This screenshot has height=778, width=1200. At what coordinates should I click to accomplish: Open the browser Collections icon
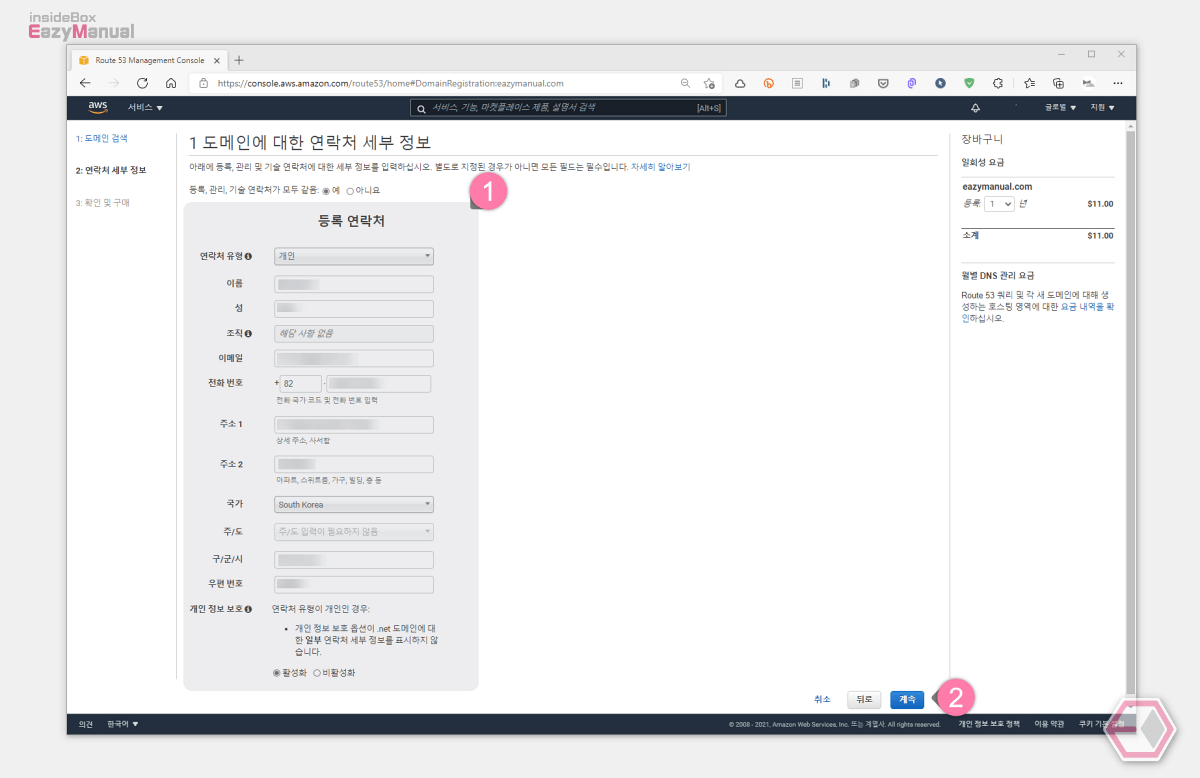[1058, 83]
